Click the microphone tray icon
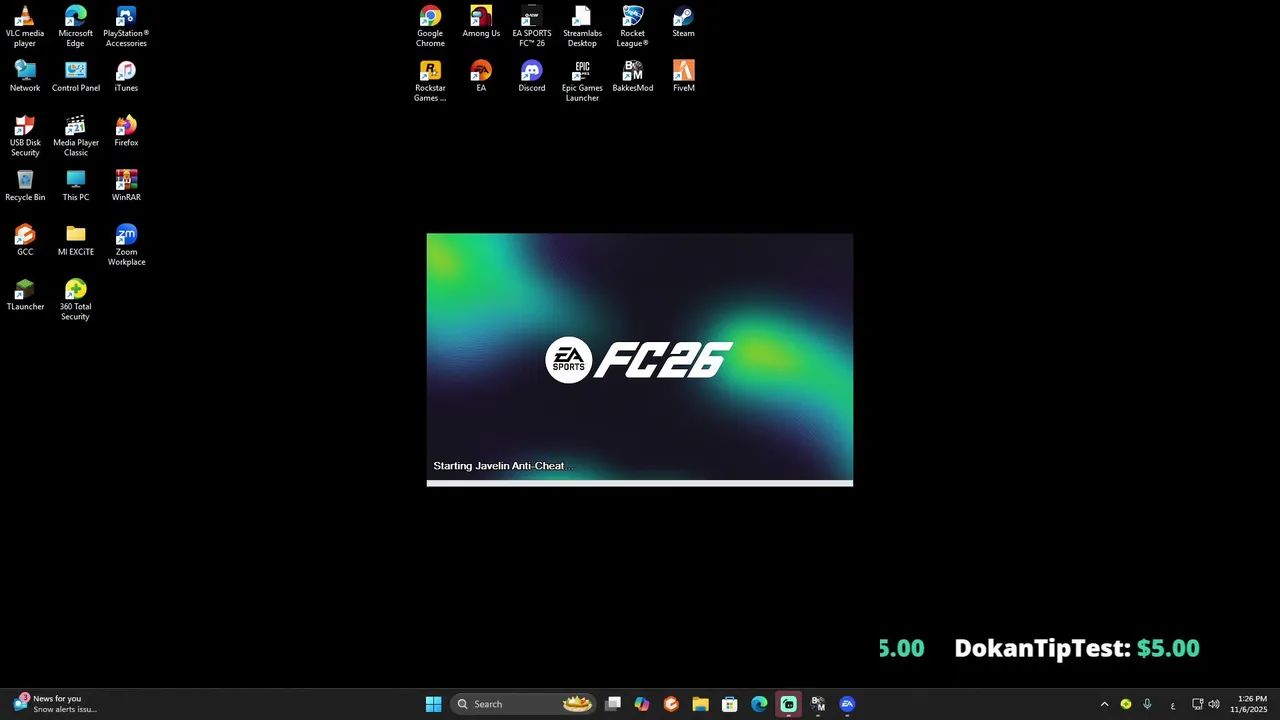 click(x=1147, y=704)
